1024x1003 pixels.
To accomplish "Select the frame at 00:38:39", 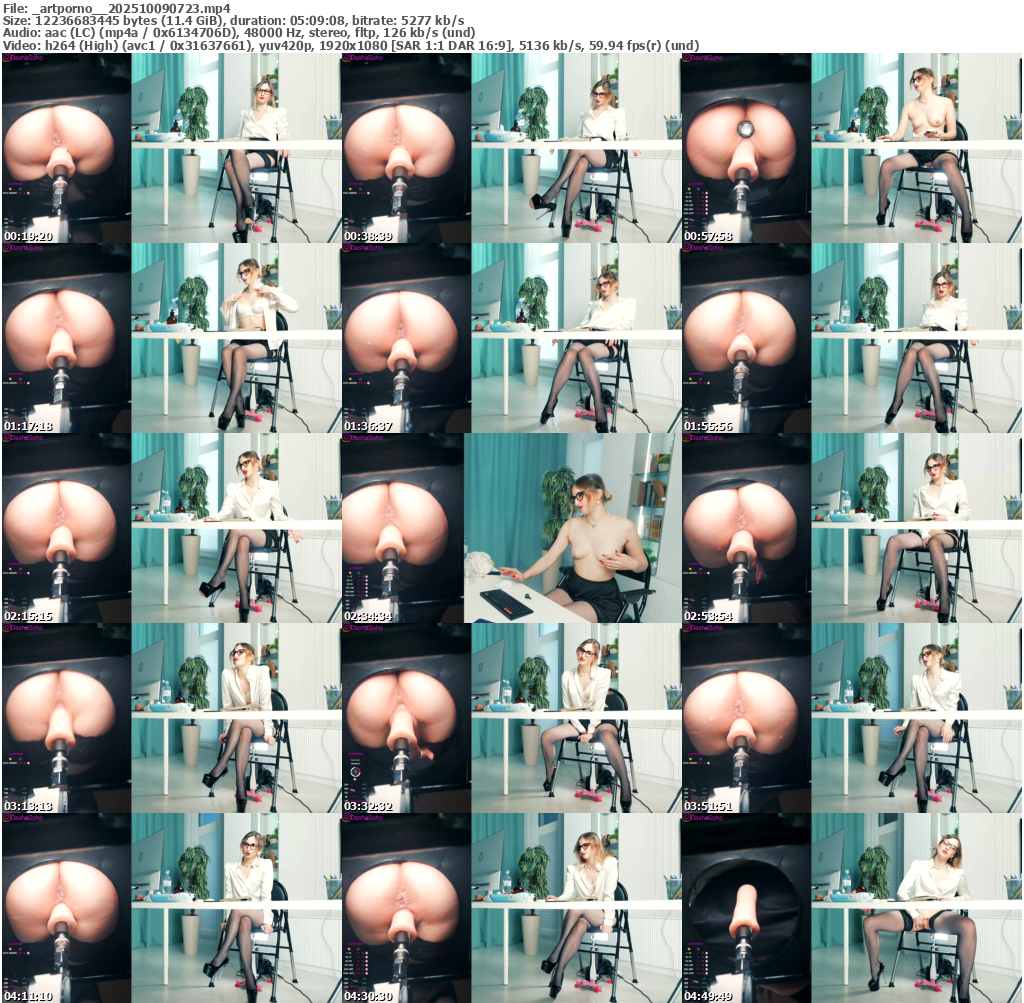I will click(x=511, y=148).
